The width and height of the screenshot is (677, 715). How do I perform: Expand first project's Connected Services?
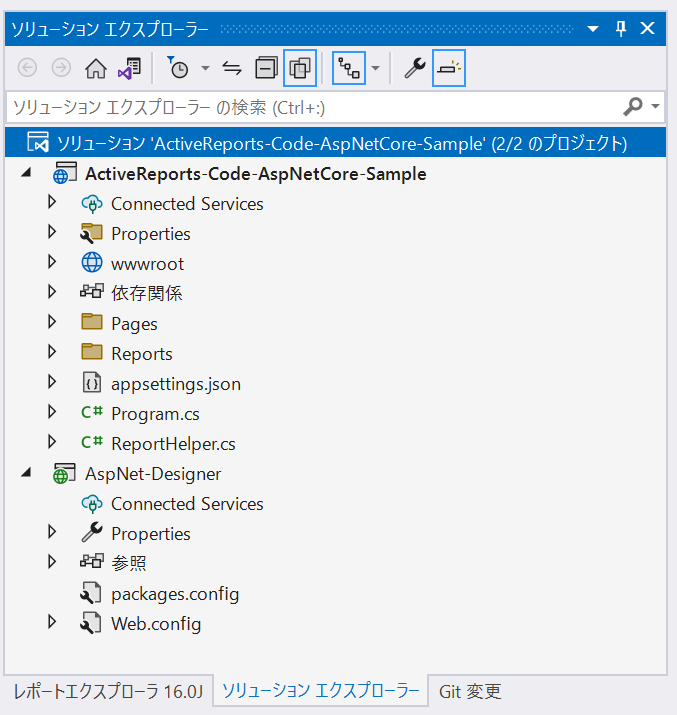coord(52,202)
